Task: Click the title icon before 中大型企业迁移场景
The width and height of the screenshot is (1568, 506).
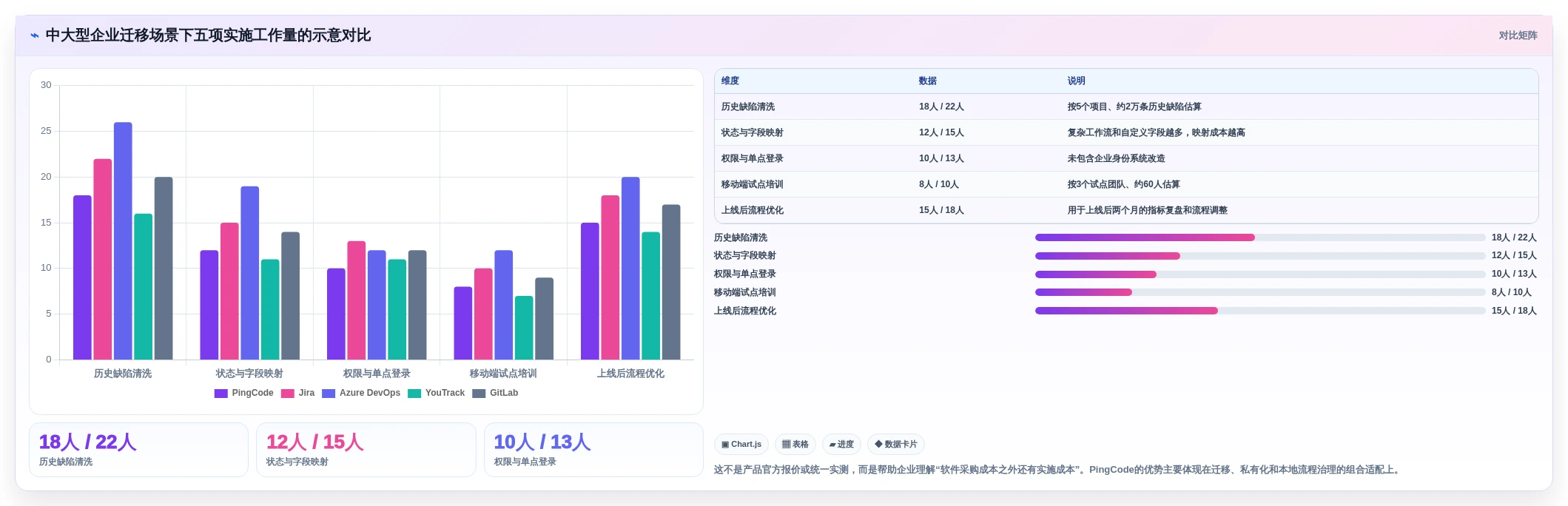Action: [x=35, y=36]
